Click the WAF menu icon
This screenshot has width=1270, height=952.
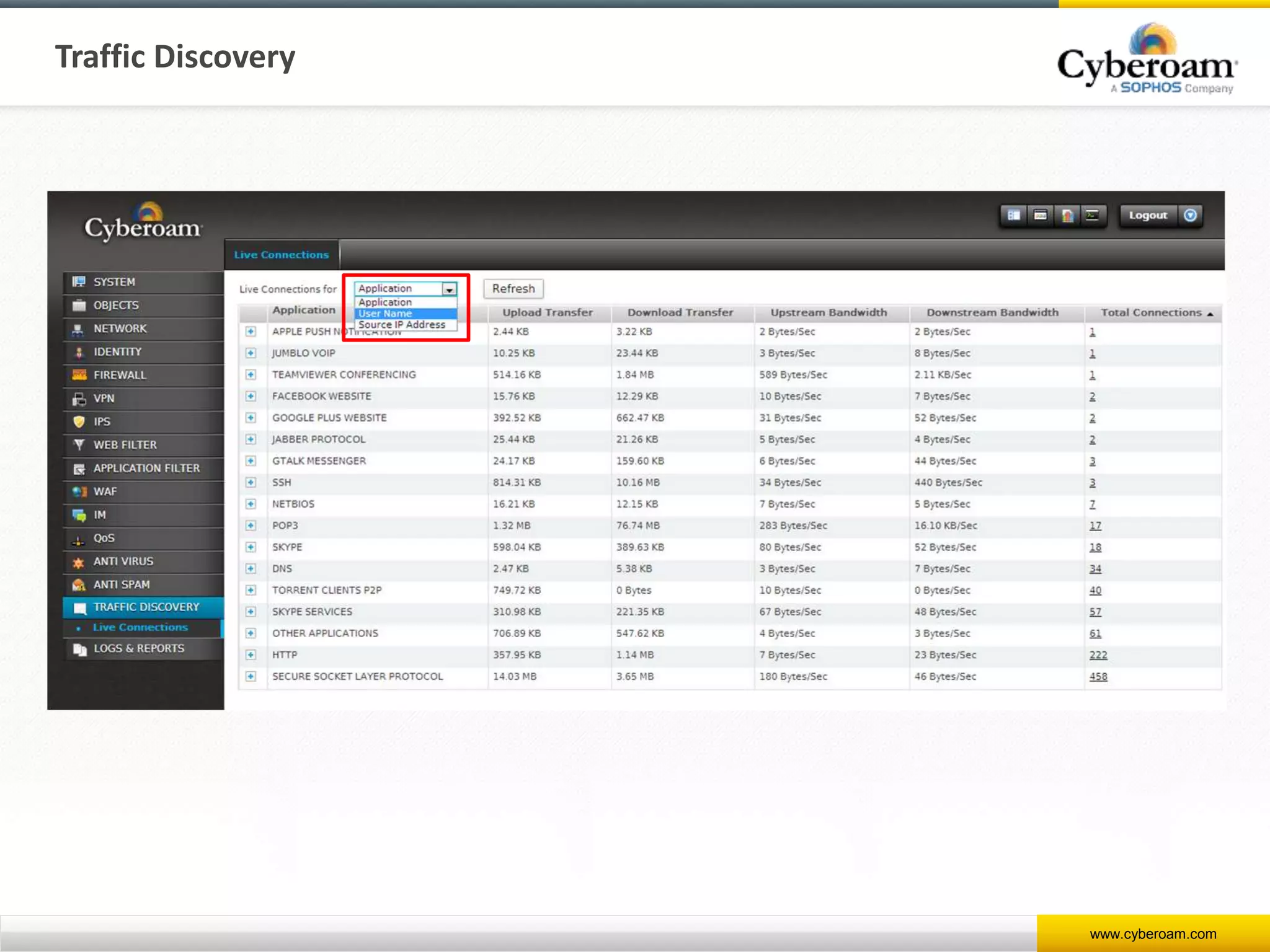(79, 491)
